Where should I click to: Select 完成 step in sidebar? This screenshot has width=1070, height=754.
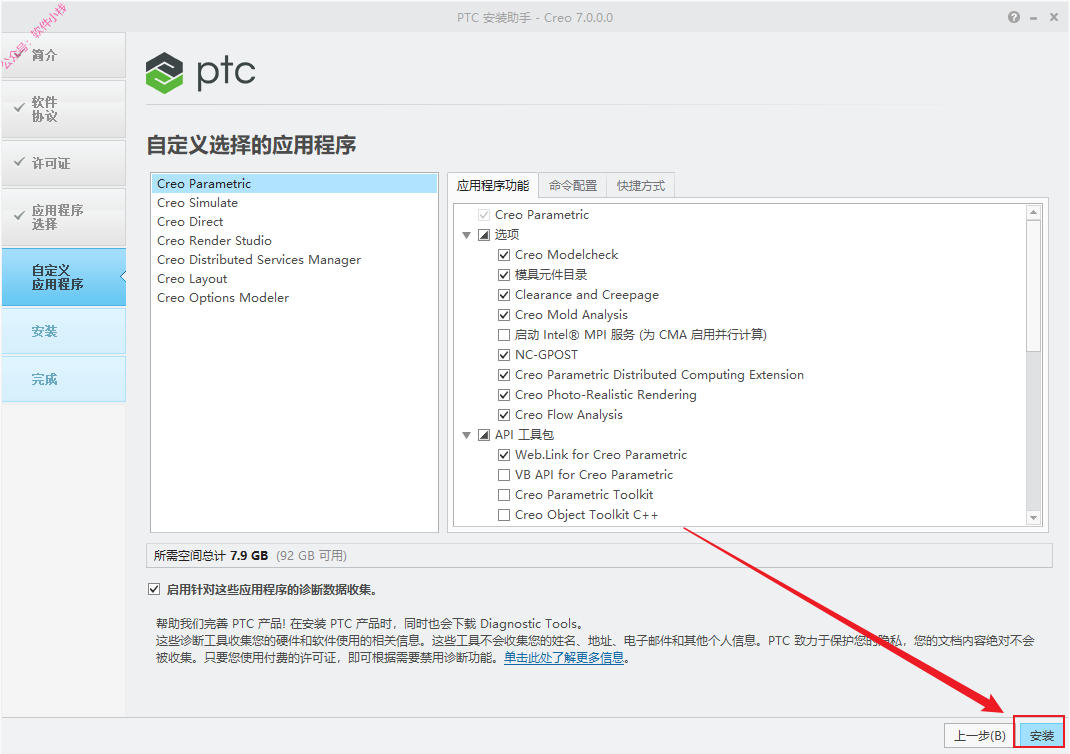tap(63, 379)
